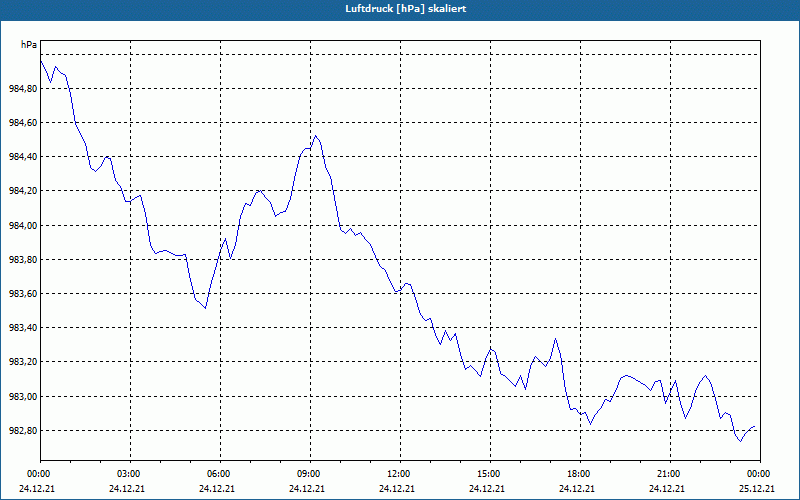Viewport: 800px width, 500px height.
Task: Click the 06:00 time axis label
Action: (220, 474)
